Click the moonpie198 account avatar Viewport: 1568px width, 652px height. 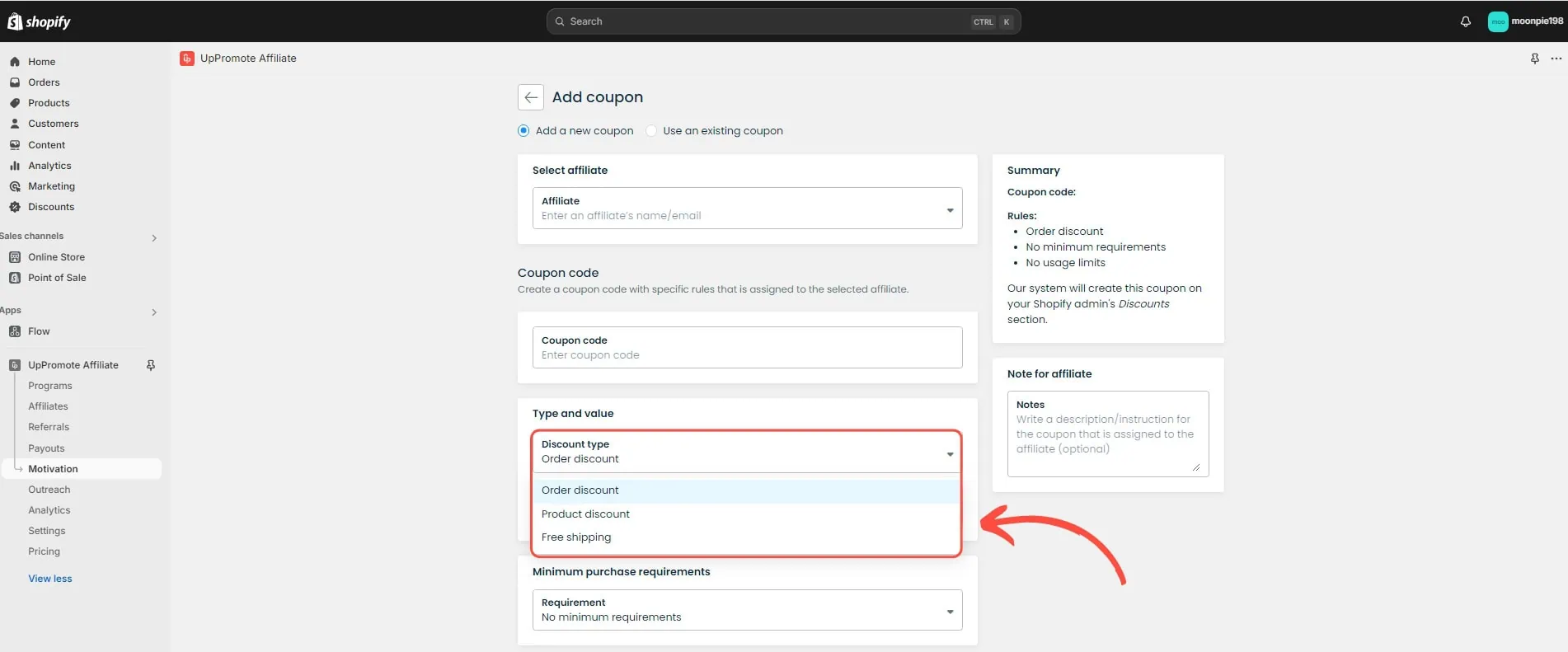1497,21
